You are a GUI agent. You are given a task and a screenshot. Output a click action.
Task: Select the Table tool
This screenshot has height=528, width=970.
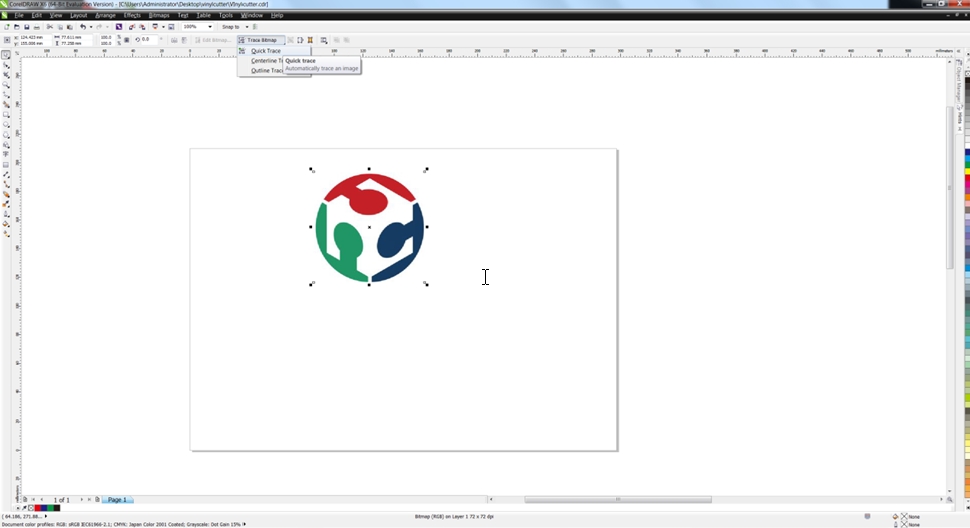6,164
